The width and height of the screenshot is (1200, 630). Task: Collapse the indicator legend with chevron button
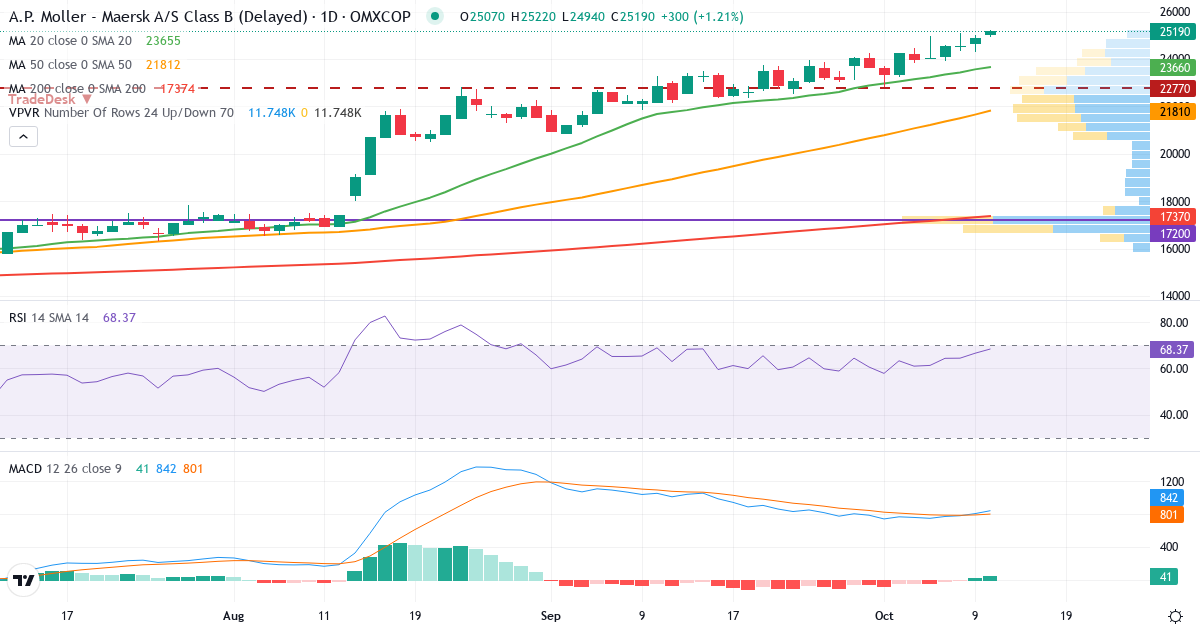pyautogui.click(x=22, y=135)
